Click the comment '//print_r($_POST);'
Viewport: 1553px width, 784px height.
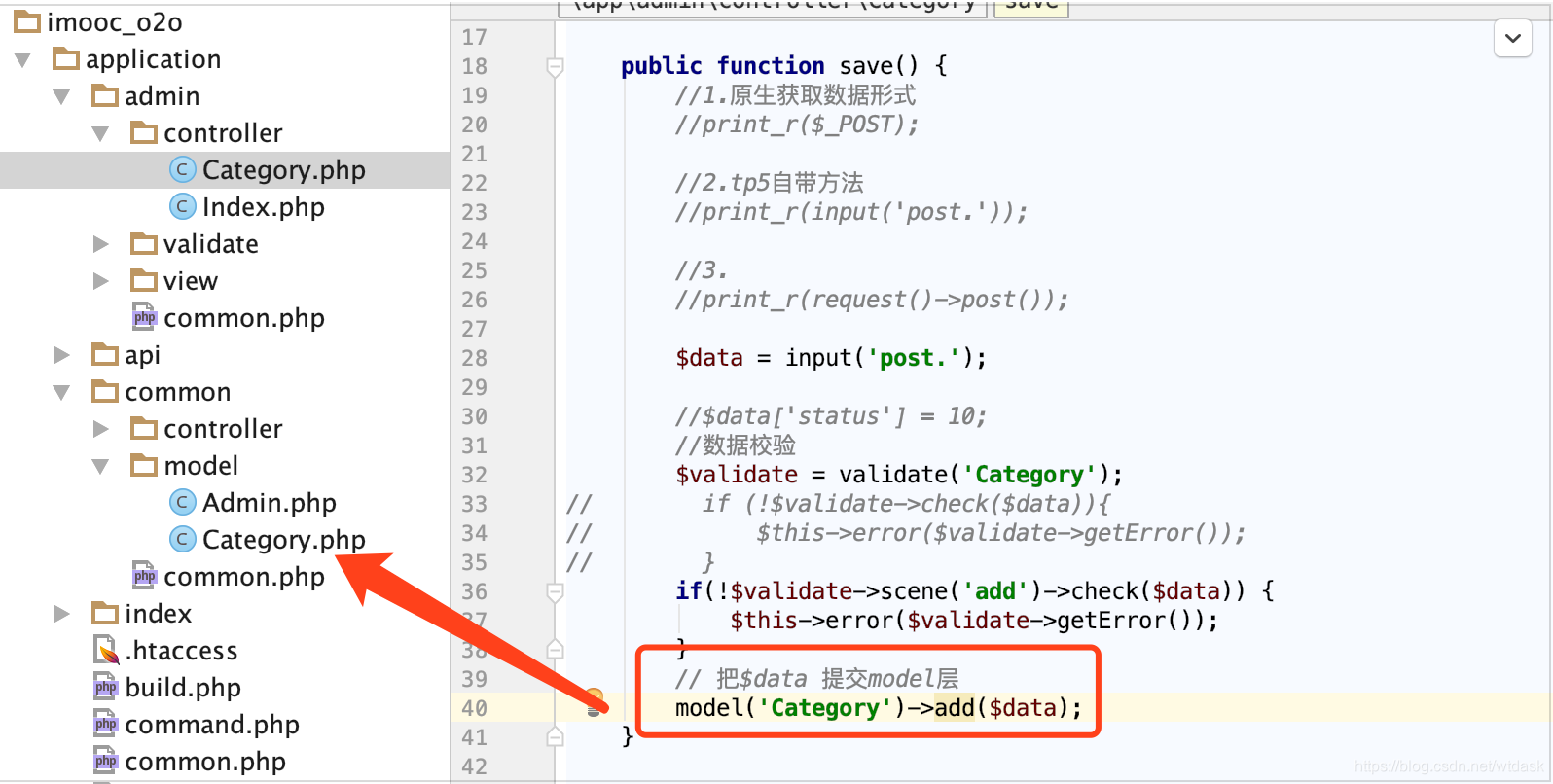pos(797,125)
